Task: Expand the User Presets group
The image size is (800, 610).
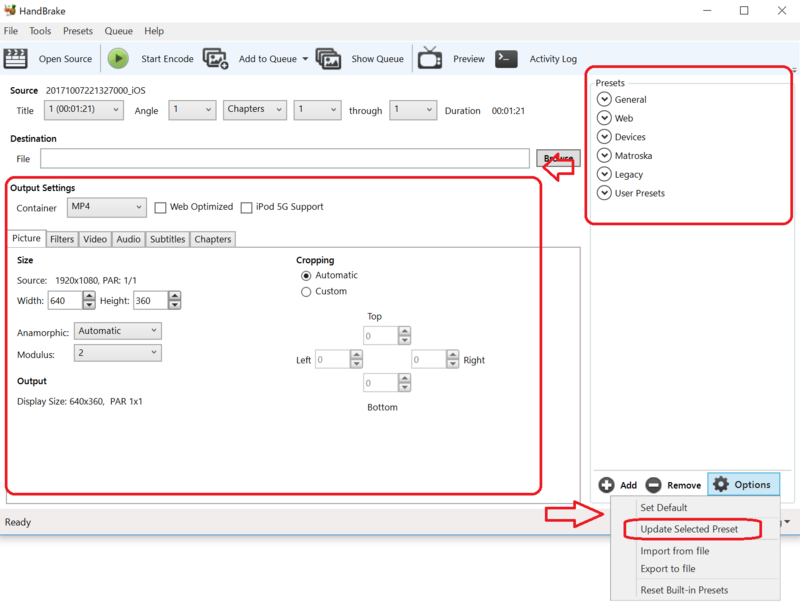Action: [604, 193]
